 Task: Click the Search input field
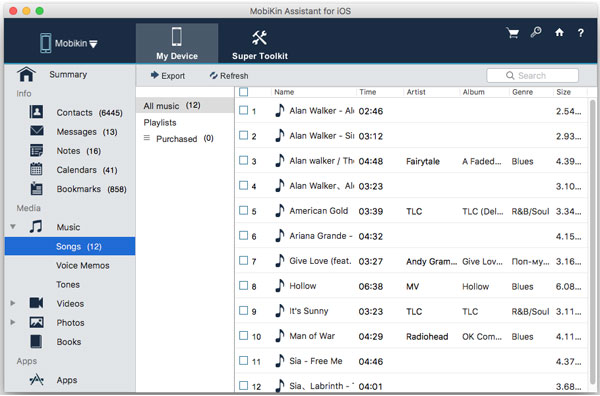(x=532, y=75)
